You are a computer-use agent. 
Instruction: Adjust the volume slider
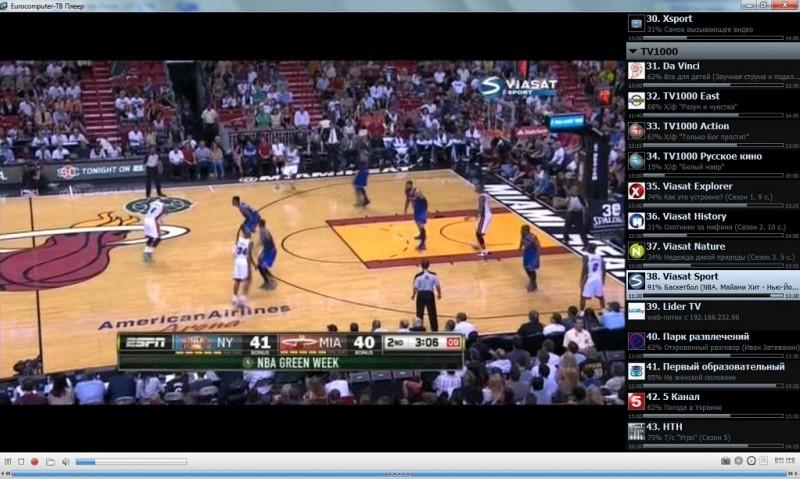coord(131,462)
